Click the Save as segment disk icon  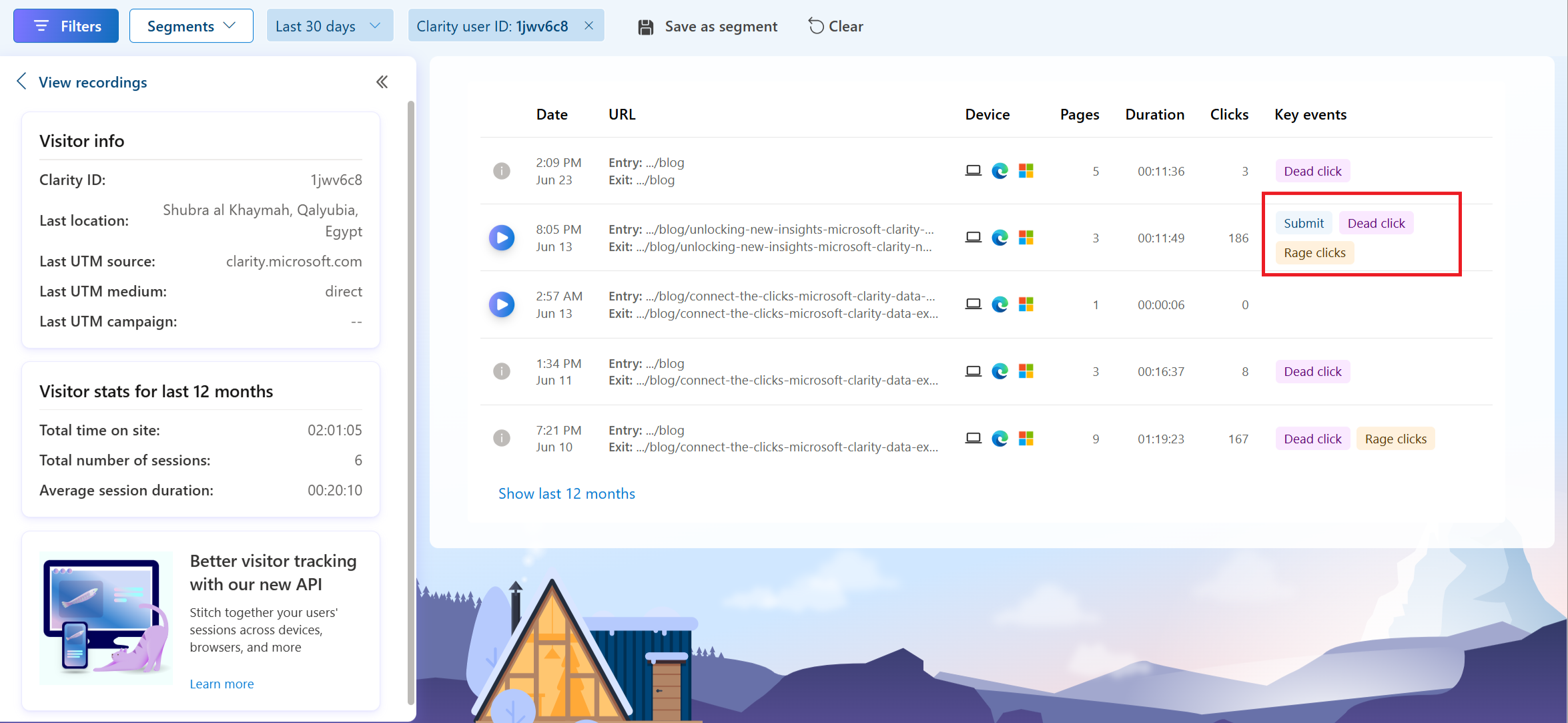click(645, 27)
